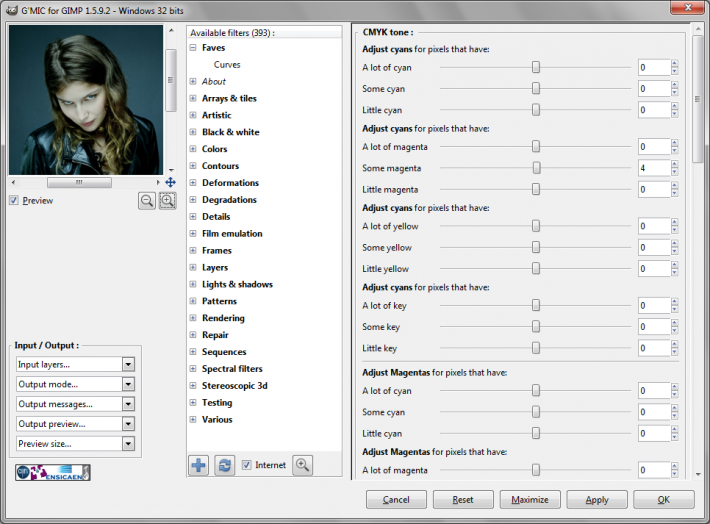Screen dimensions: 710x524
Task: Open the Preview size dropdown
Action: [x=76, y=443]
